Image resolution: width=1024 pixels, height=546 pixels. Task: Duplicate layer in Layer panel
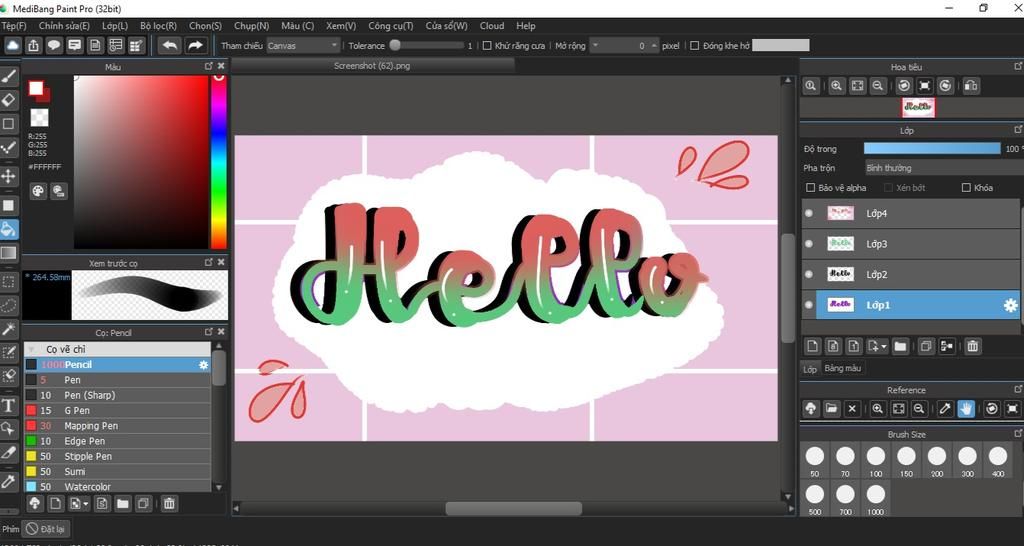[925, 346]
